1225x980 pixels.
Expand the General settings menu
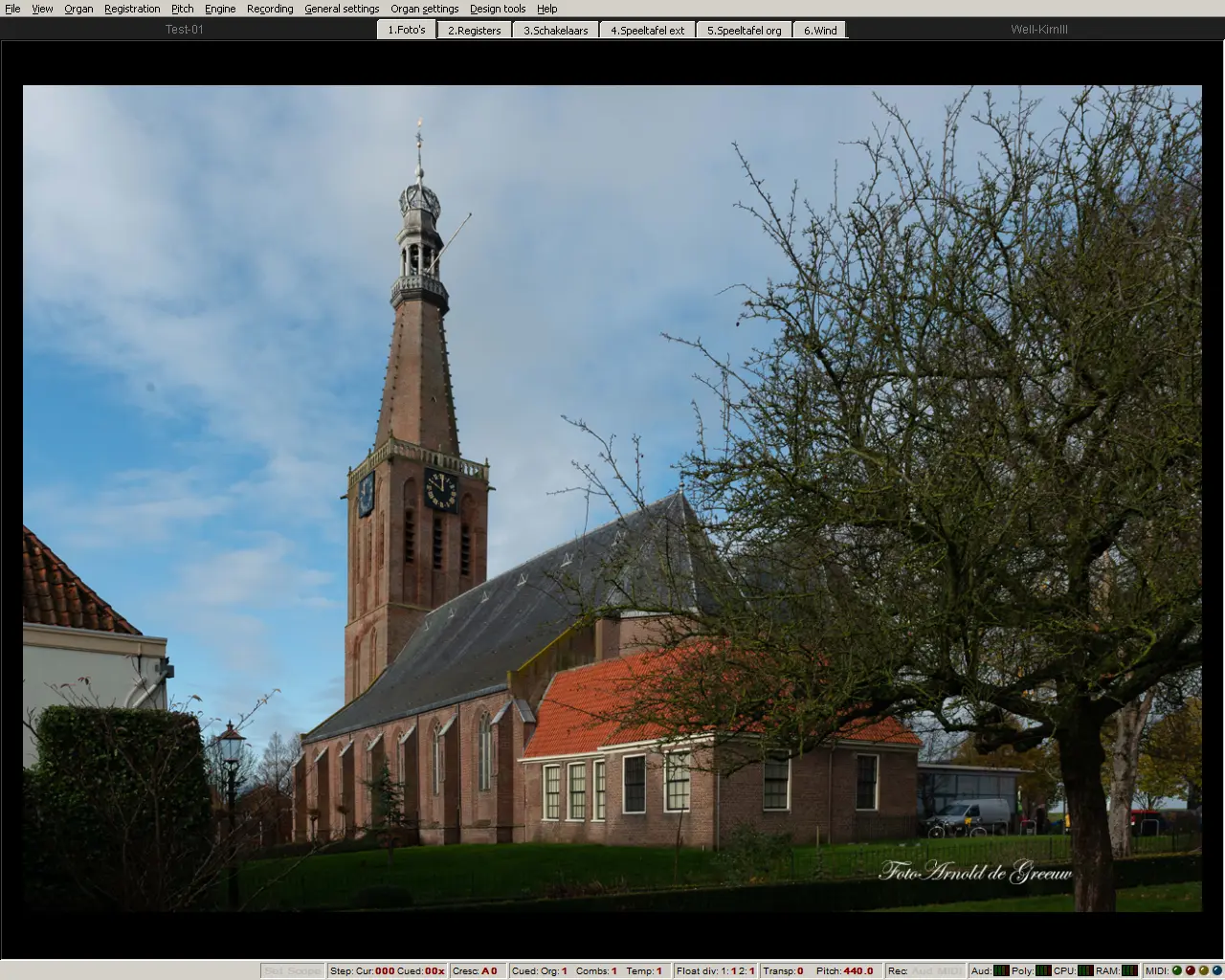tap(342, 9)
